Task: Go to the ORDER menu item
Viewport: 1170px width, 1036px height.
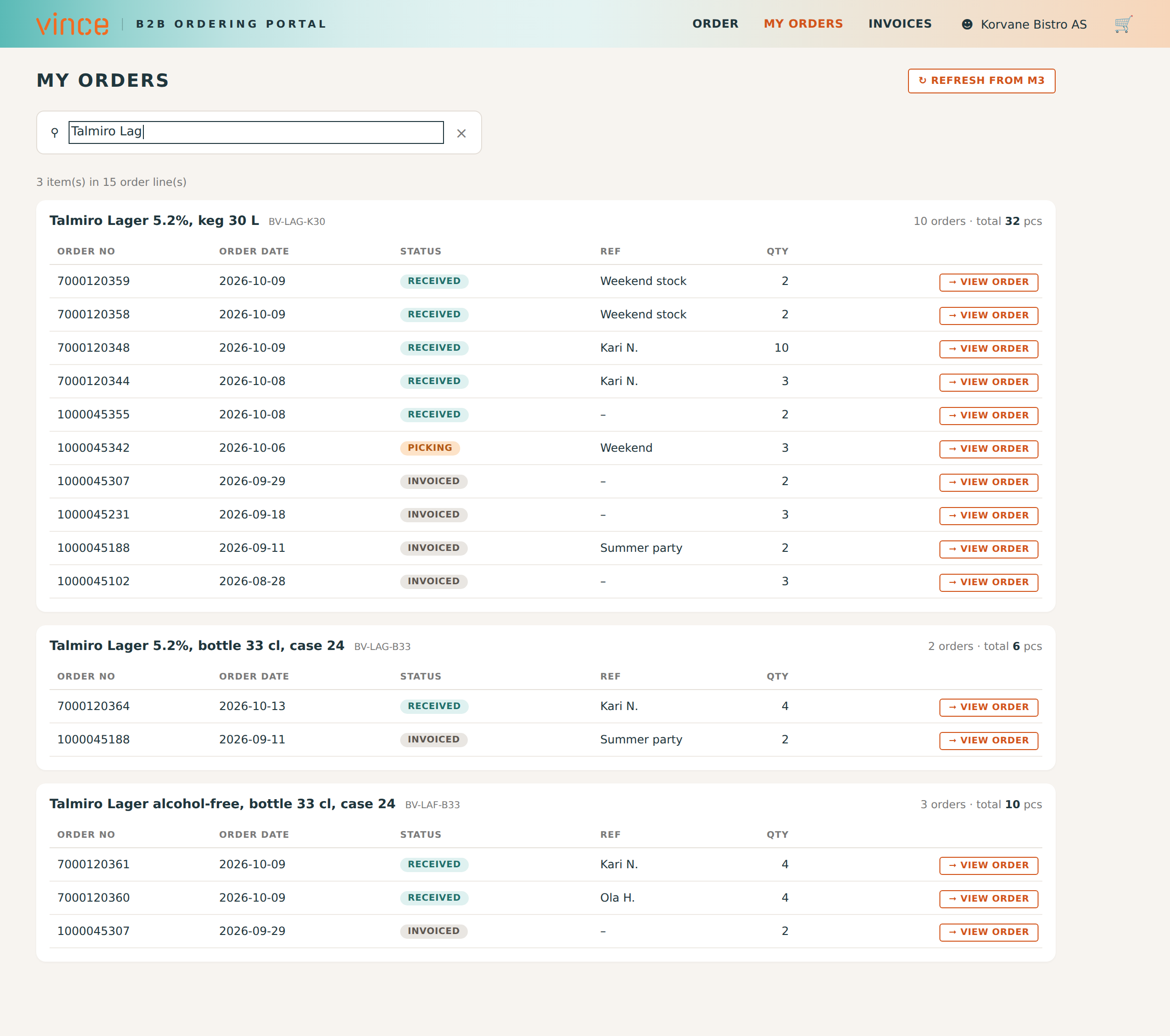Action: point(716,23)
